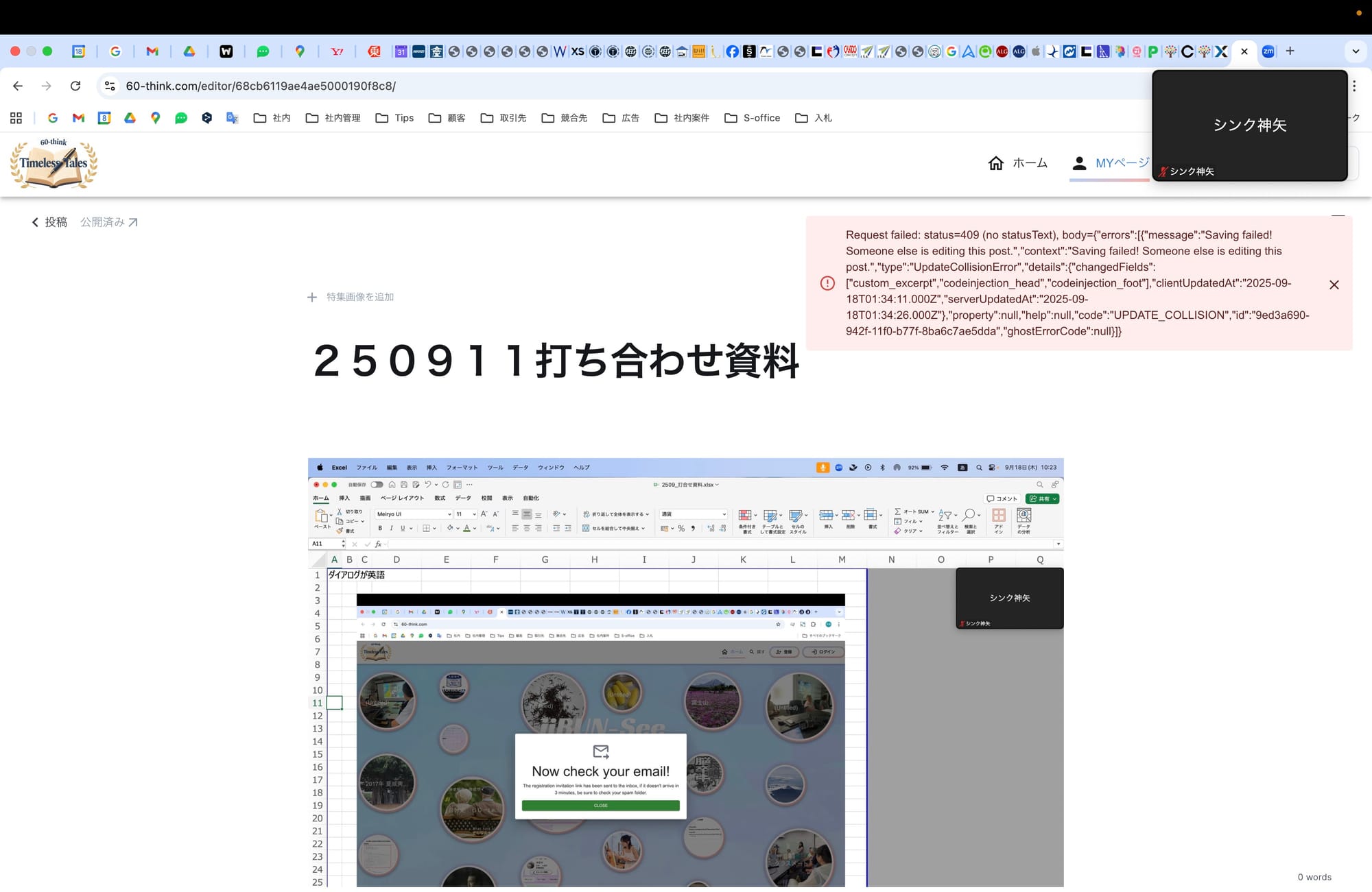Go back to 投稿 list
The image size is (1372, 892).
click(49, 222)
